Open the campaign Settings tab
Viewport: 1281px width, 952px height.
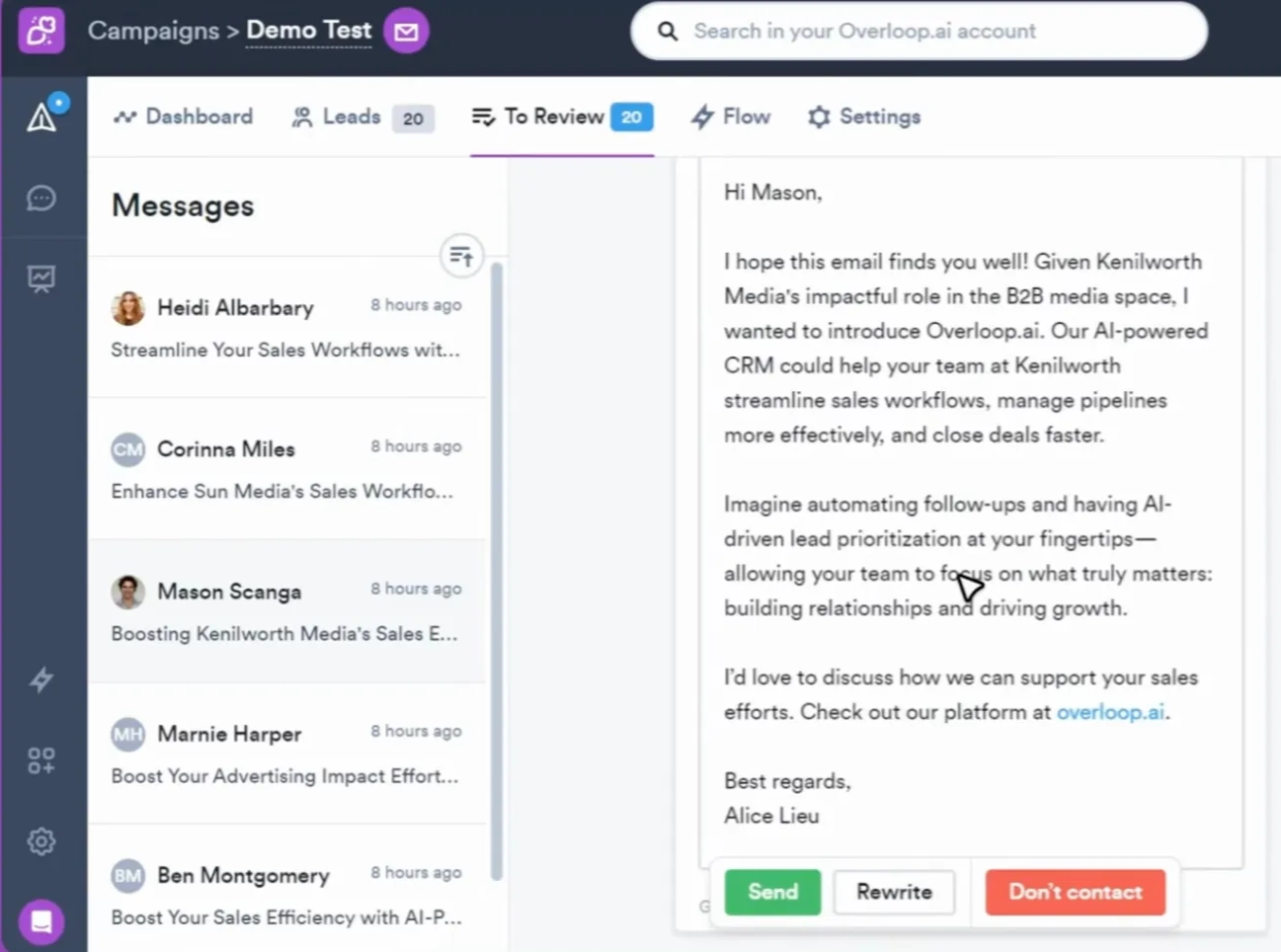(864, 117)
